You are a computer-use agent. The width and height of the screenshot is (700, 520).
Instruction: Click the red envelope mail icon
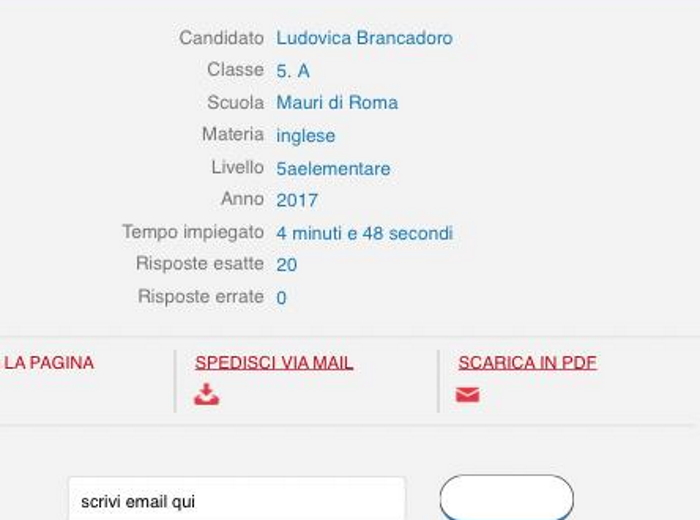click(467, 395)
